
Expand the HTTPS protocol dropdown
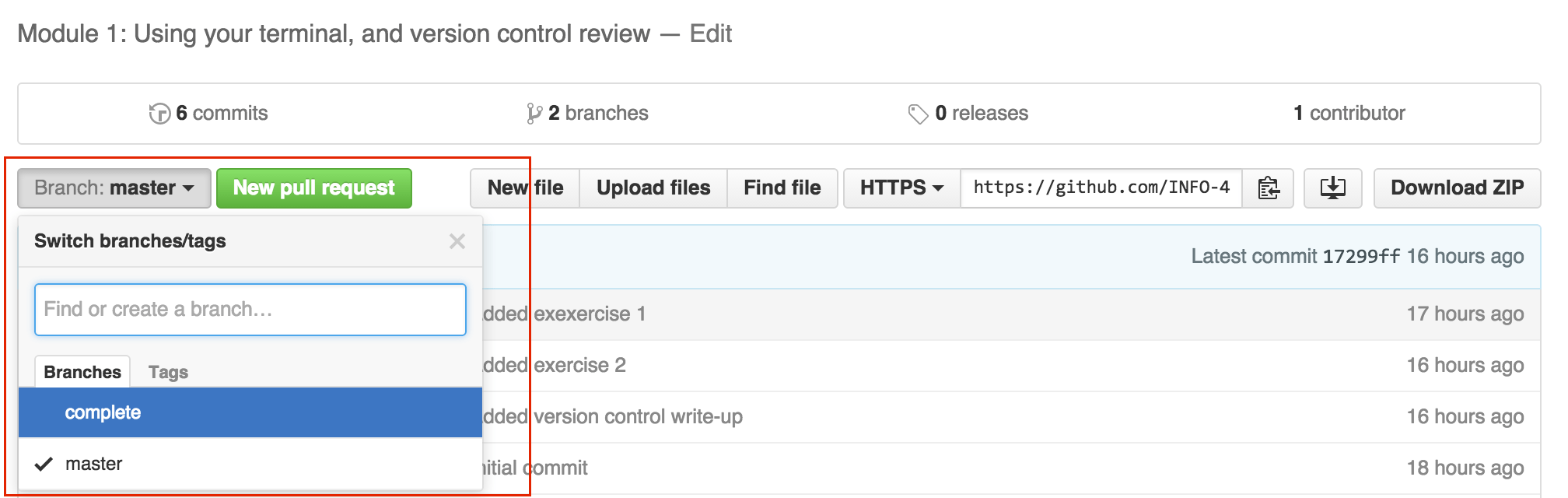point(902,188)
